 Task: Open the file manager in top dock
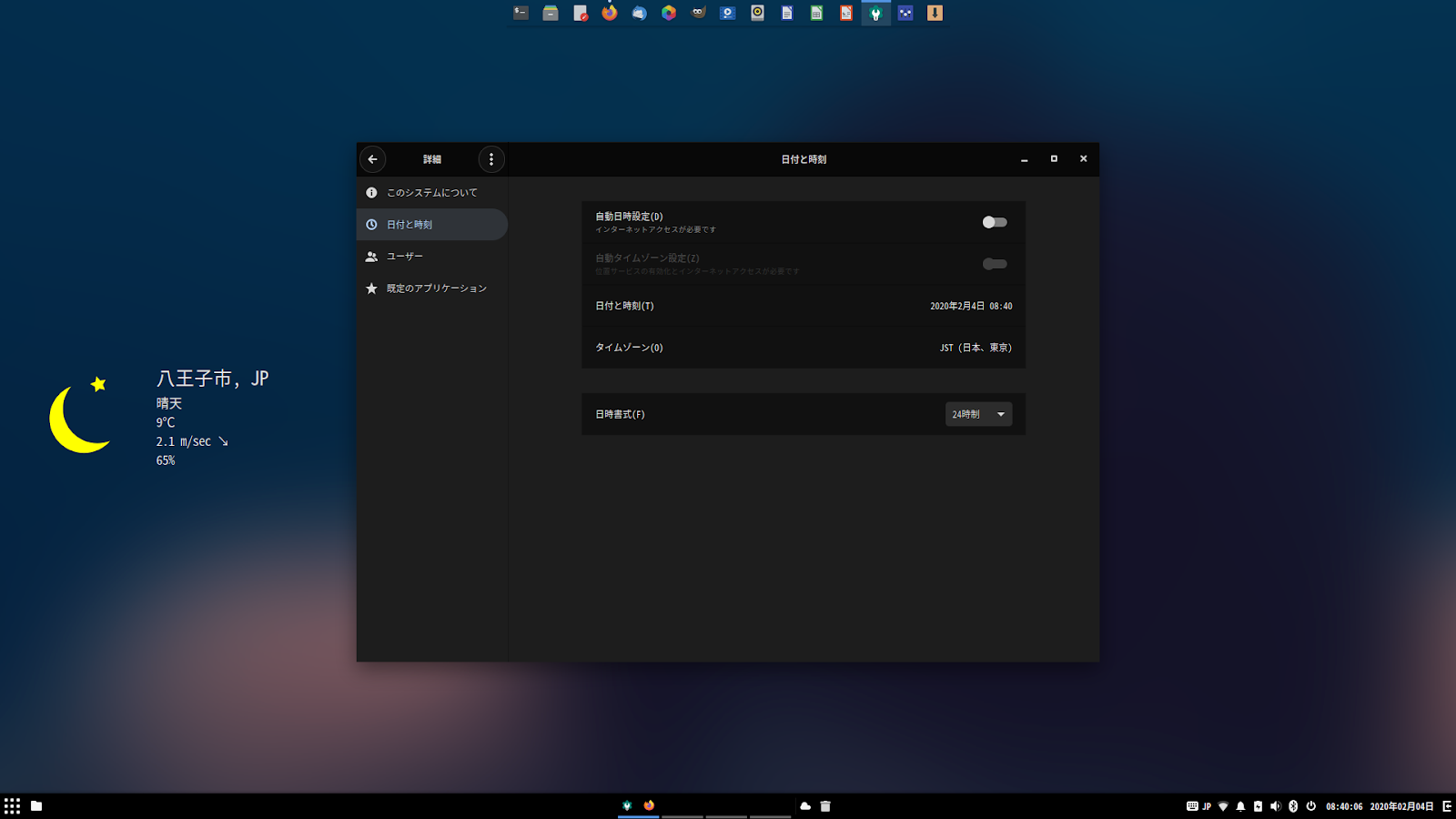click(551, 13)
